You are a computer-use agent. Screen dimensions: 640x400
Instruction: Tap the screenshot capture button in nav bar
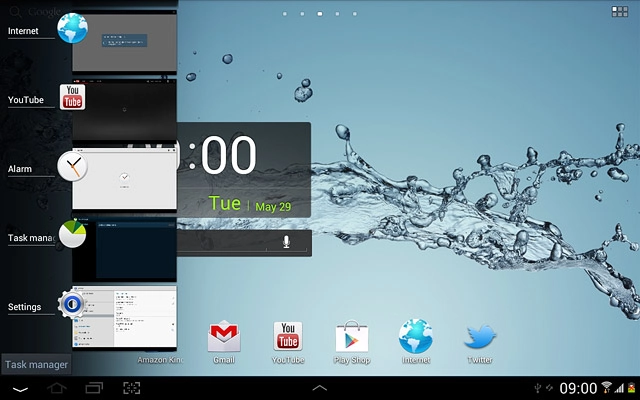(x=131, y=388)
